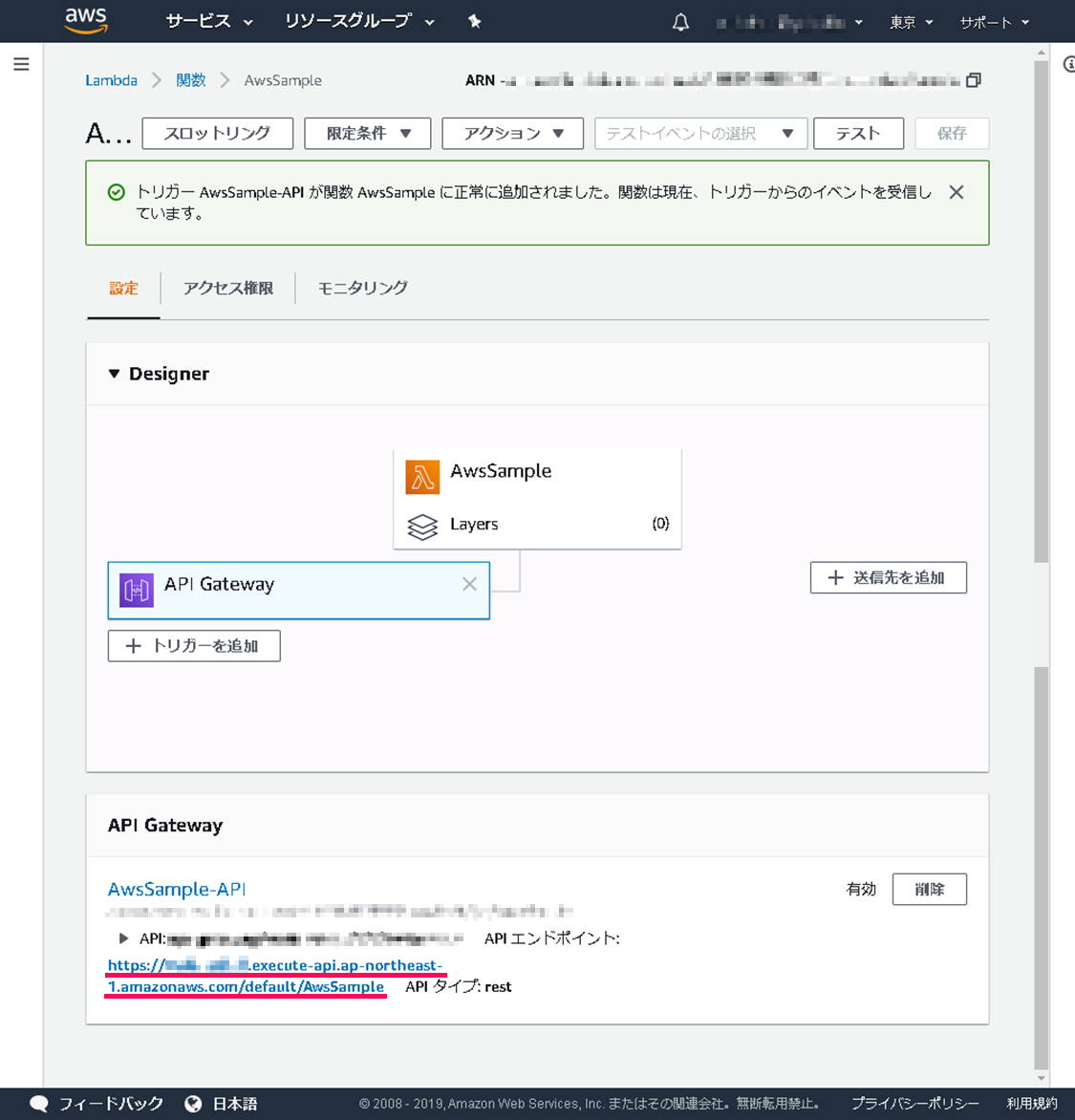This screenshot has width=1075, height=1120.
Task: Click the トリガーを追加 button
Action: (x=194, y=646)
